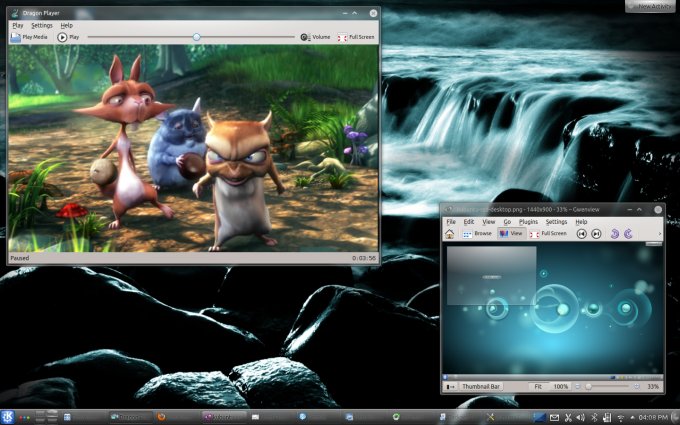
Task: Click the blue panel icon beside the pager
Action: tap(67, 417)
